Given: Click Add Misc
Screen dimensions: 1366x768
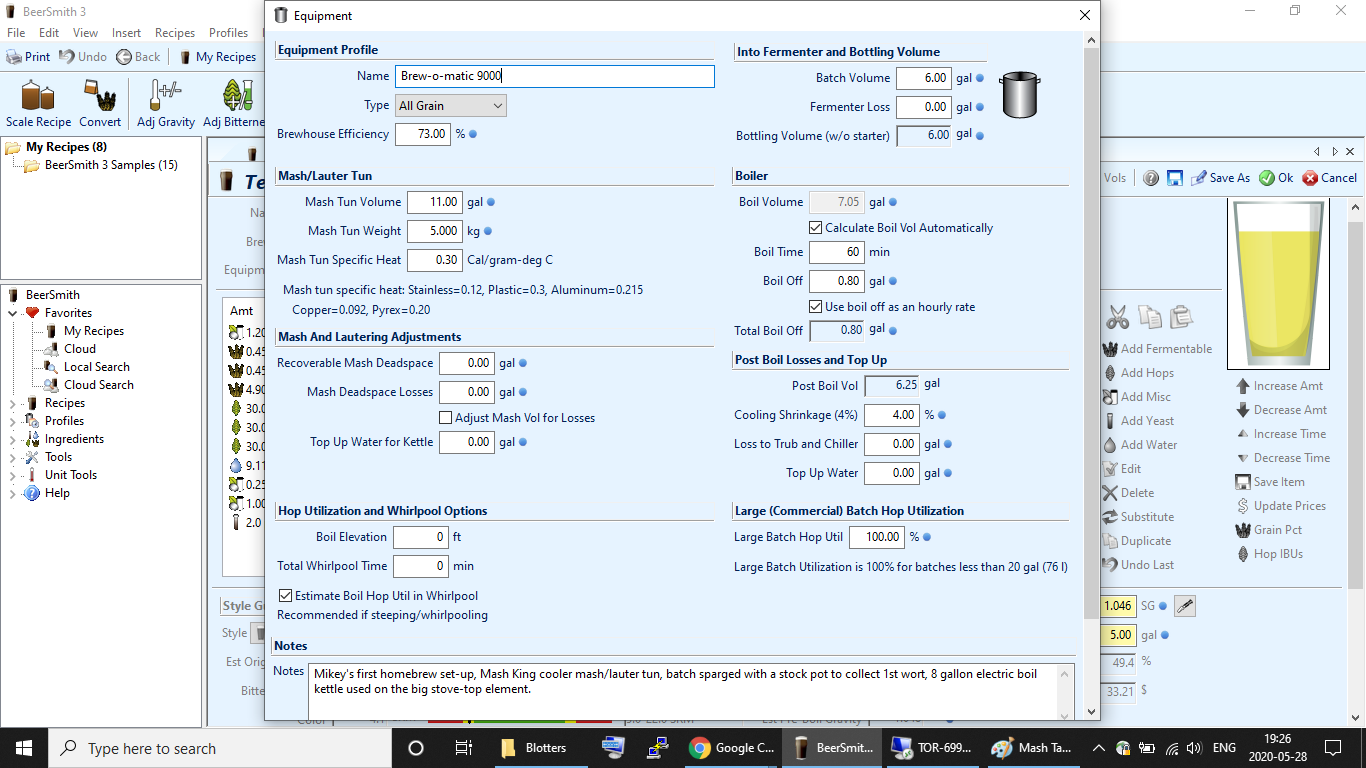Looking at the screenshot, I should click(1136, 397).
